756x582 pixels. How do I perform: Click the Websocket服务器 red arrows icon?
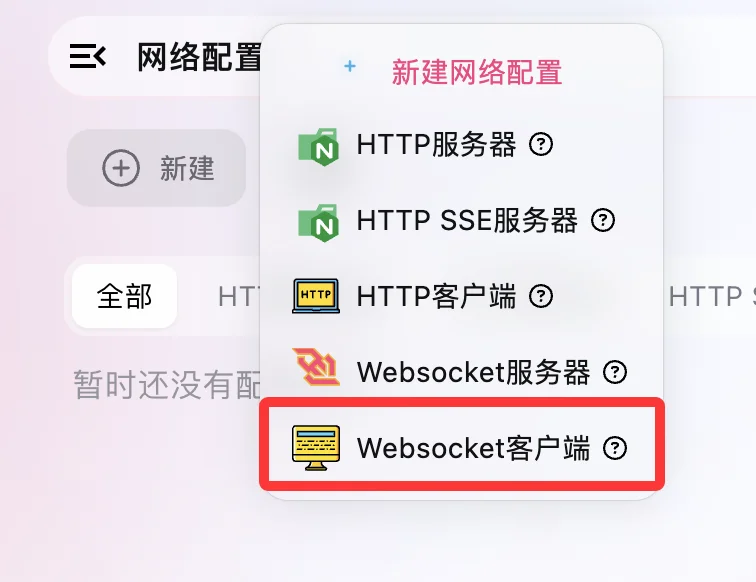tap(316, 367)
